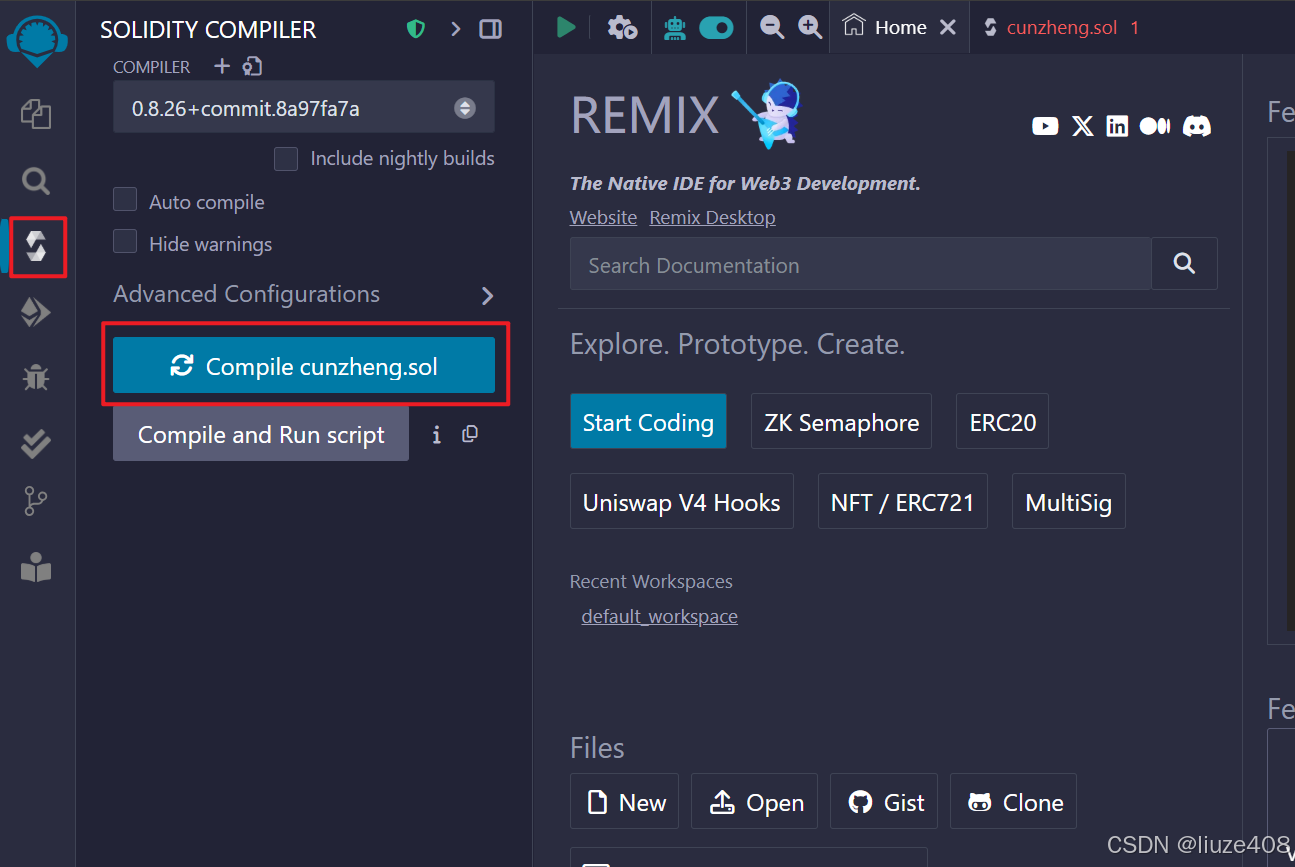This screenshot has height=867, width=1295.
Task: Select the NFT / ERC721 template
Action: coord(903,501)
